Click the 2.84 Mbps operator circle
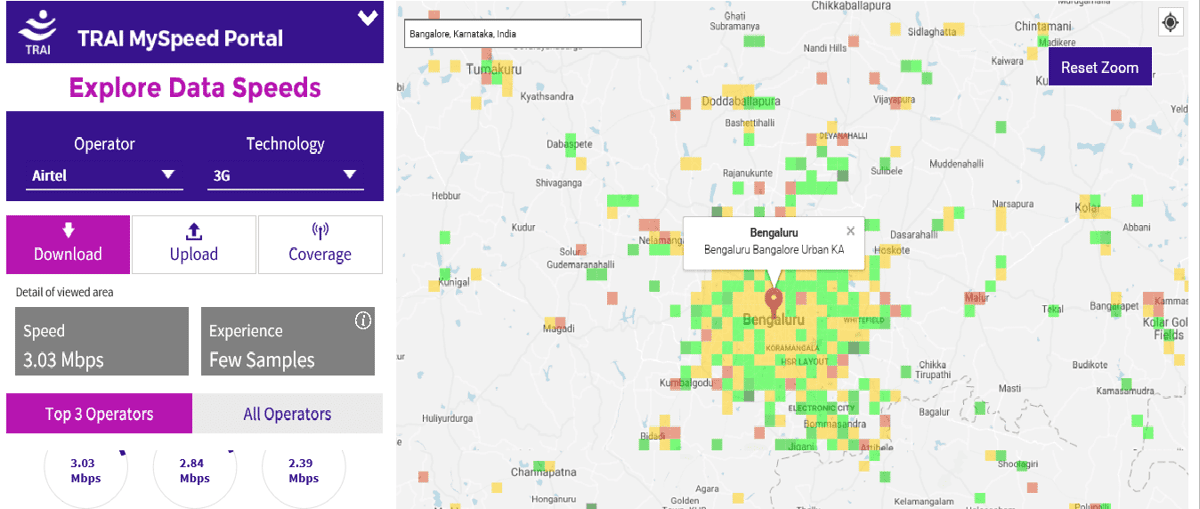1200x509 pixels. pyautogui.click(x=195, y=471)
